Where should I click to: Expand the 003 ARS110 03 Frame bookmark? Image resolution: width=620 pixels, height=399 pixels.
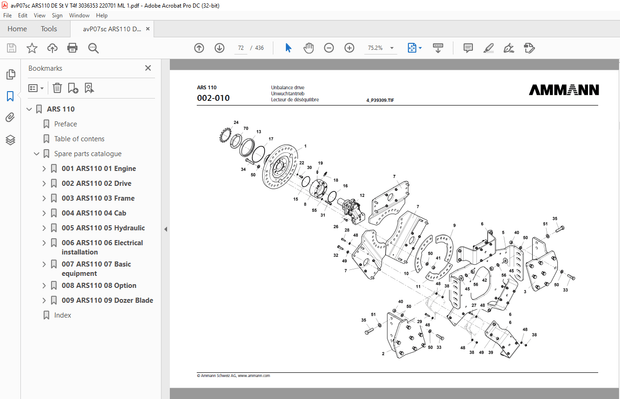coord(44,198)
